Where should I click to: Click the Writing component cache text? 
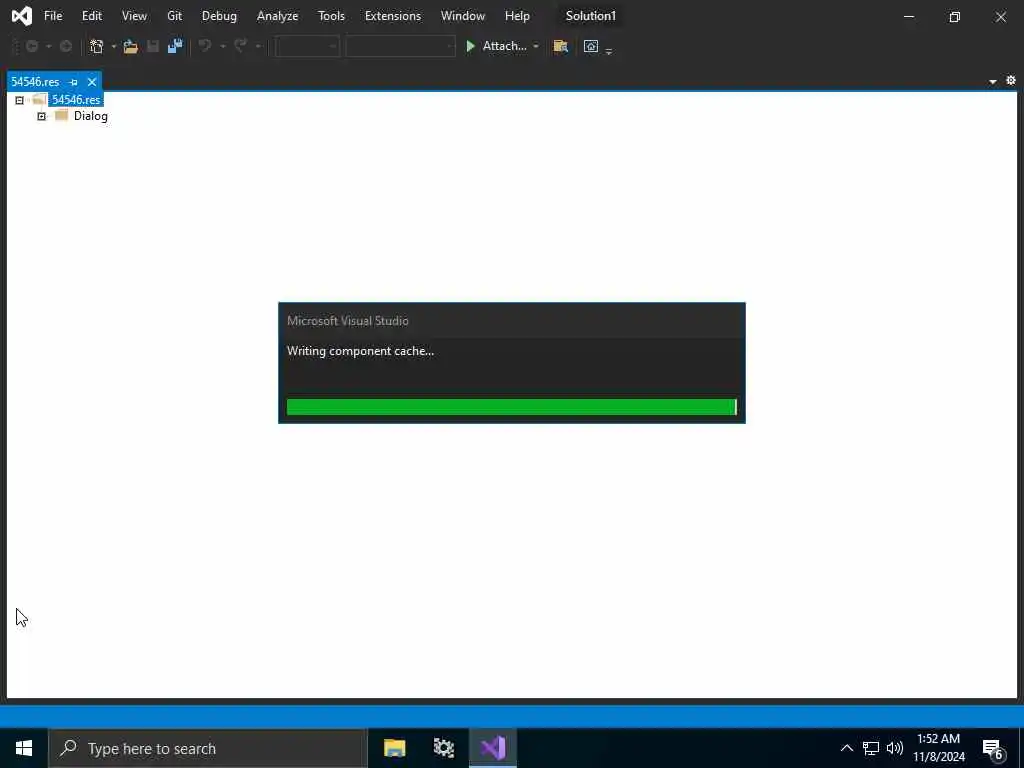click(x=360, y=351)
